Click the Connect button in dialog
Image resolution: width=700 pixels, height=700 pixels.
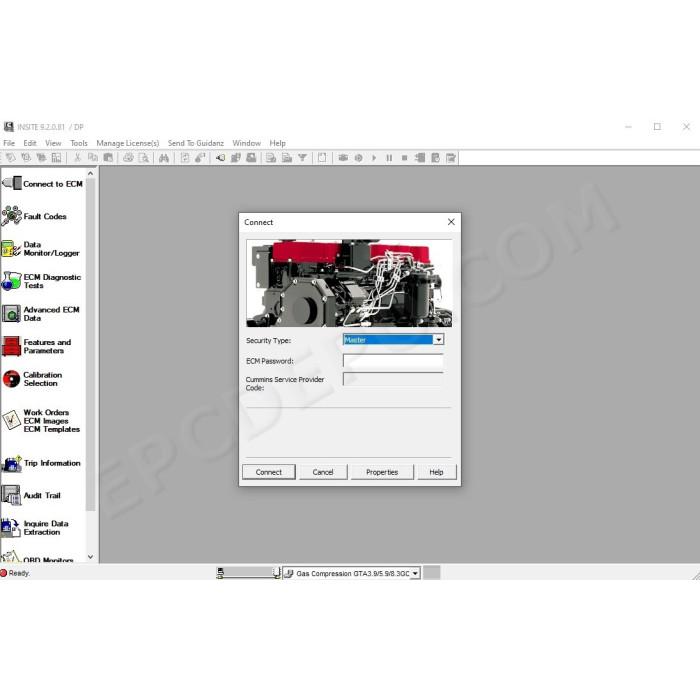point(269,472)
